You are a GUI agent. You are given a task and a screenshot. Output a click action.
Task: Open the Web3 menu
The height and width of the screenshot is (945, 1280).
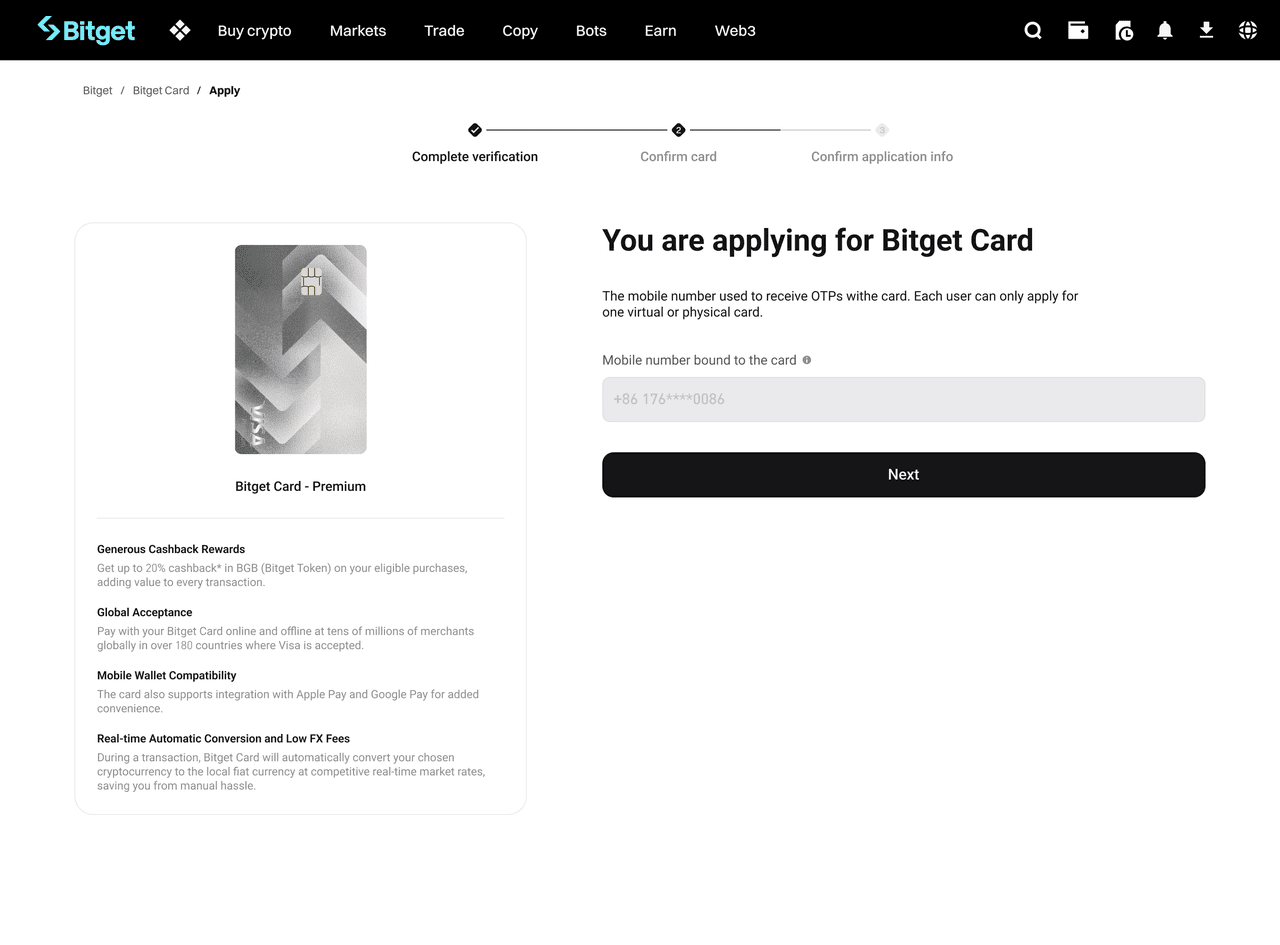[x=735, y=31]
